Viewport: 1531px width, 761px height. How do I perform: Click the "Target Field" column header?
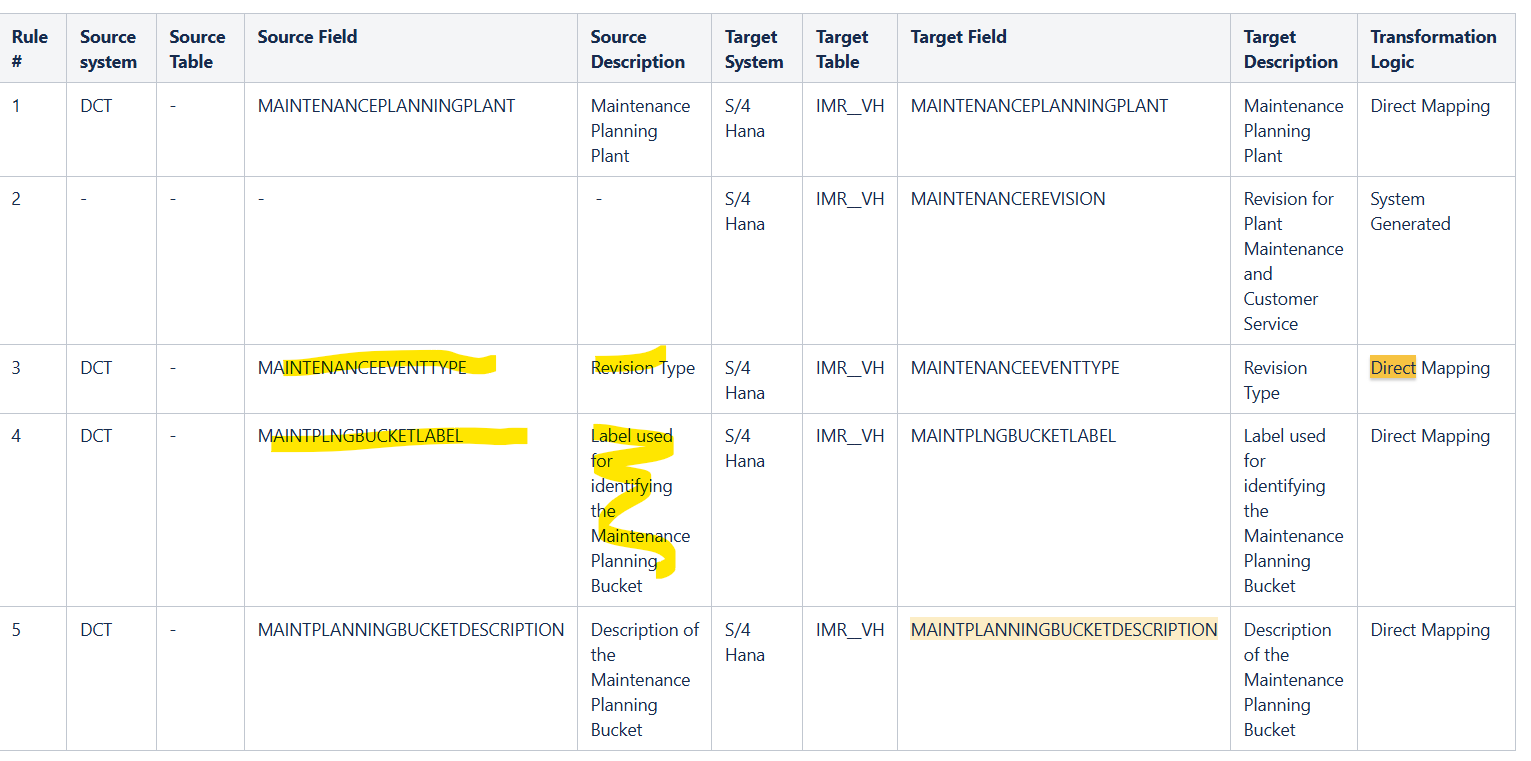click(958, 37)
